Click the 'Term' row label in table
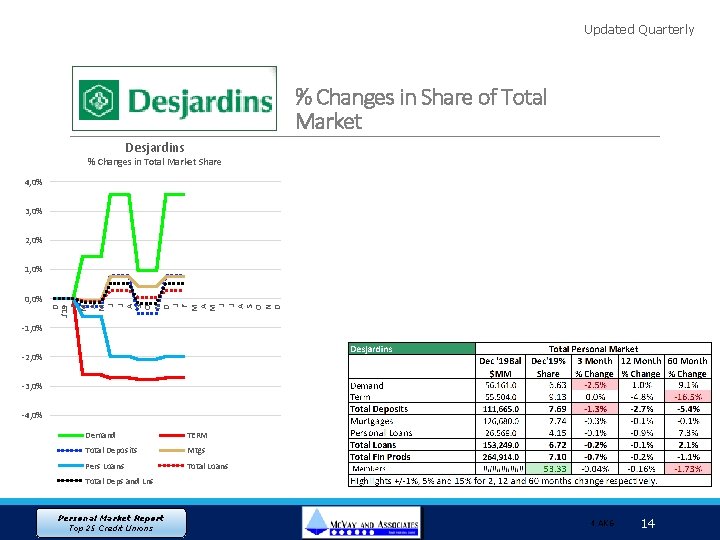Image resolution: width=720 pixels, height=540 pixels. point(360,397)
